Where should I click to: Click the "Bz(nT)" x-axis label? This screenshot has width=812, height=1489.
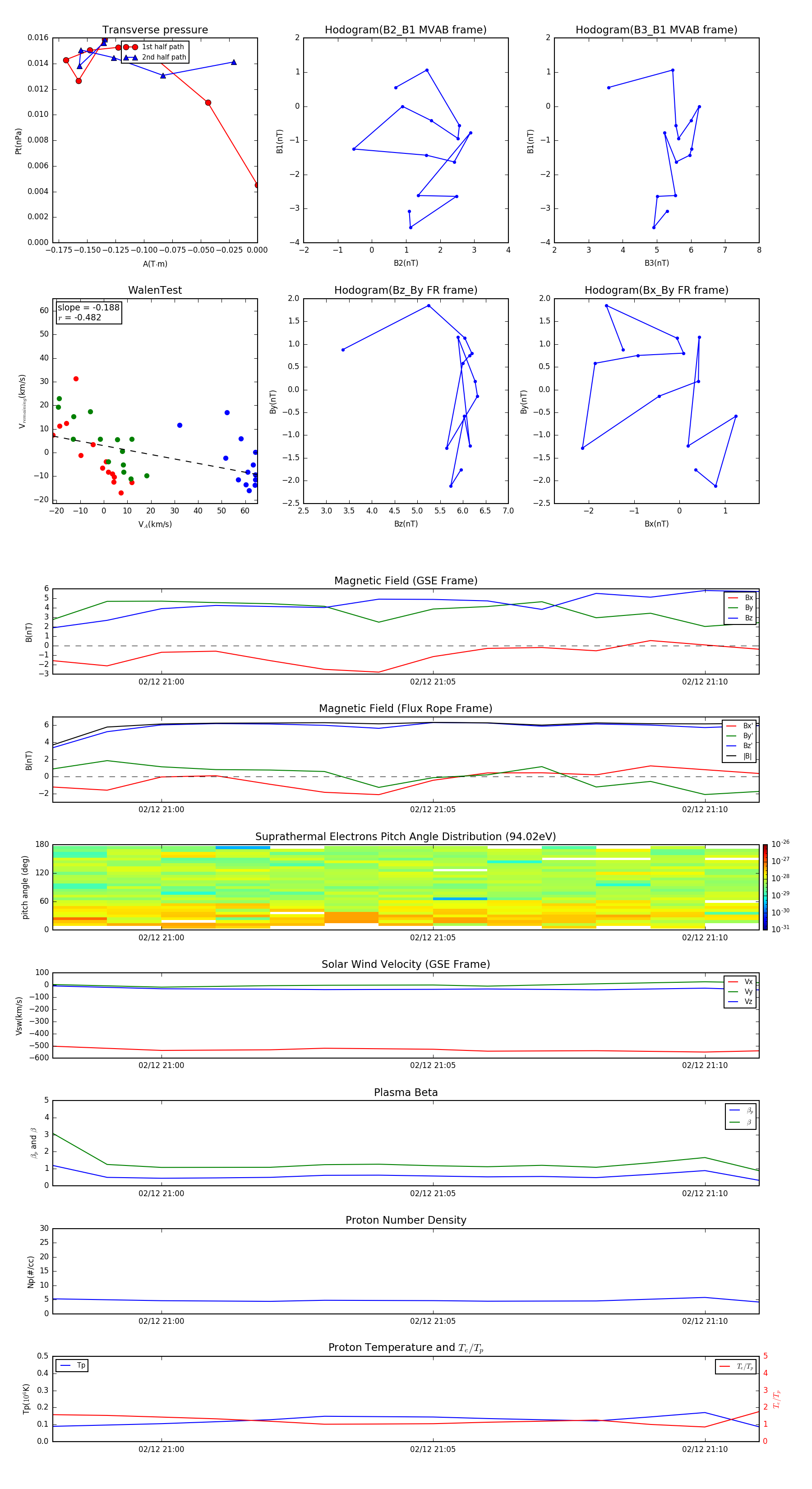406,524
